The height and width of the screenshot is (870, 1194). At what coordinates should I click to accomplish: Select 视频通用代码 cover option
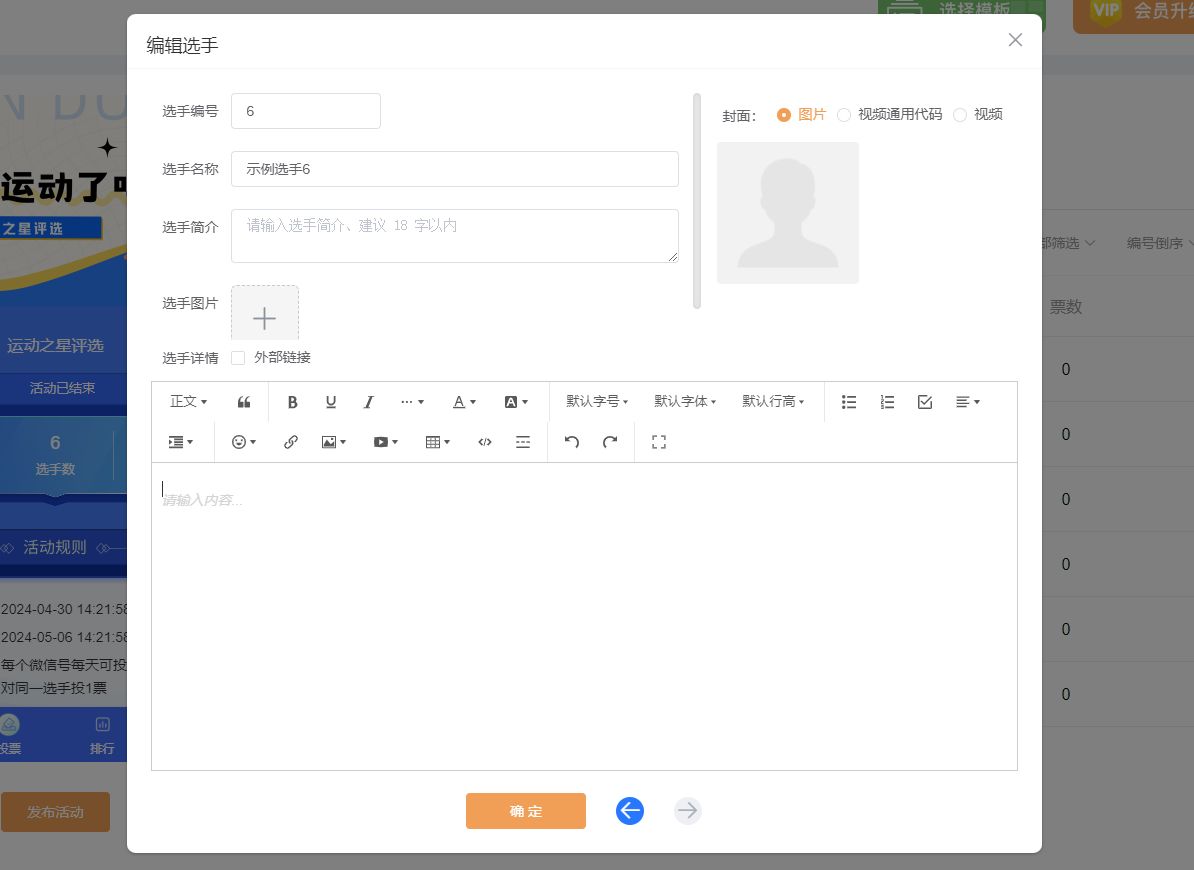pos(844,115)
